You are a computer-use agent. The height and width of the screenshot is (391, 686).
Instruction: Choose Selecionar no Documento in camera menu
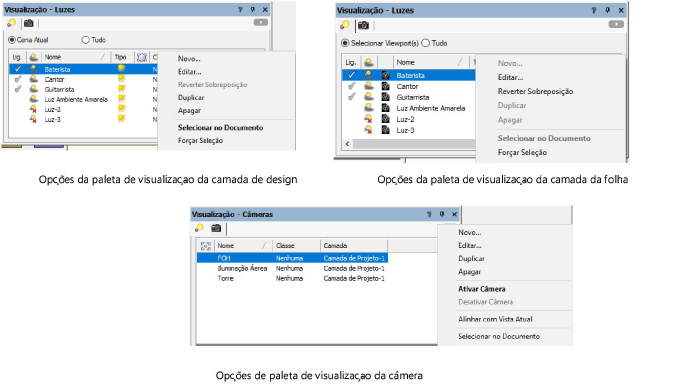pos(499,336)
